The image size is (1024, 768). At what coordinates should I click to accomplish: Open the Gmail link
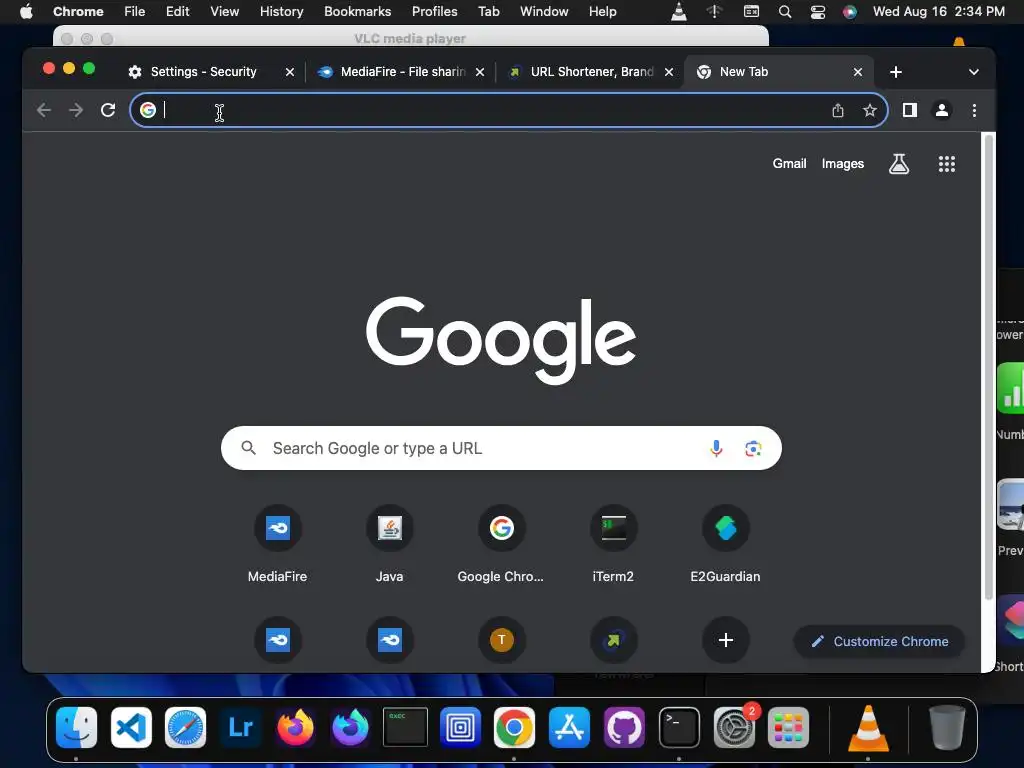(x=789, y=164)
